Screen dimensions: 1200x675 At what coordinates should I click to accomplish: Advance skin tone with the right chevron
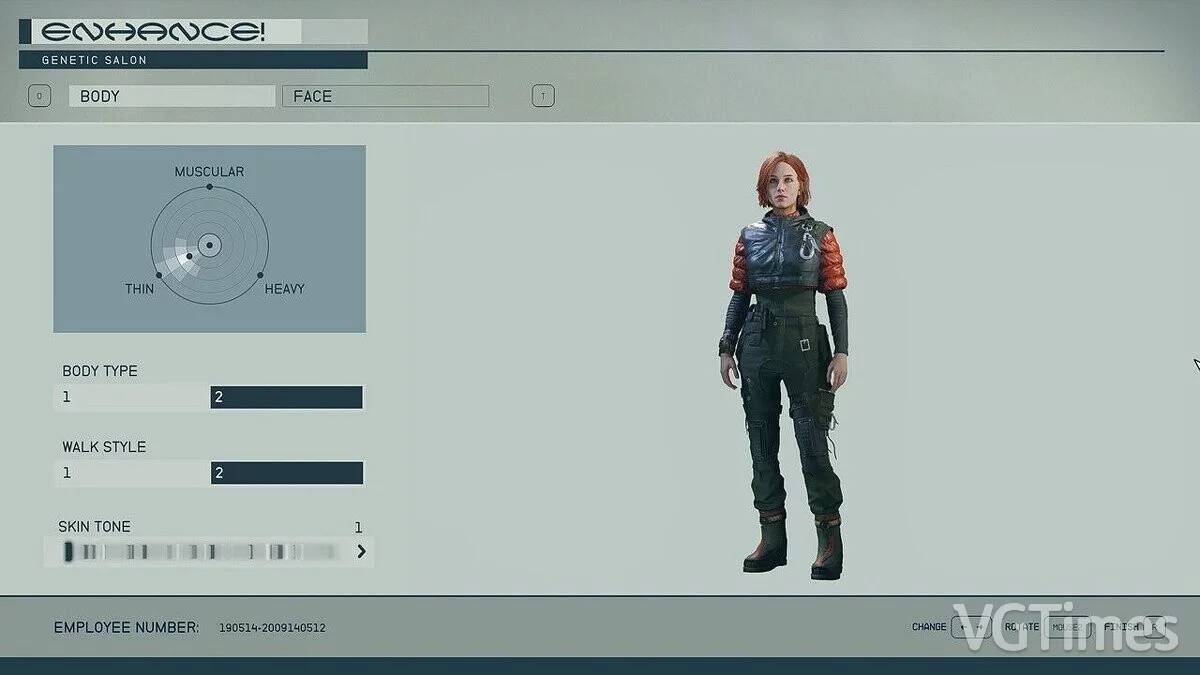coord(361,551)
